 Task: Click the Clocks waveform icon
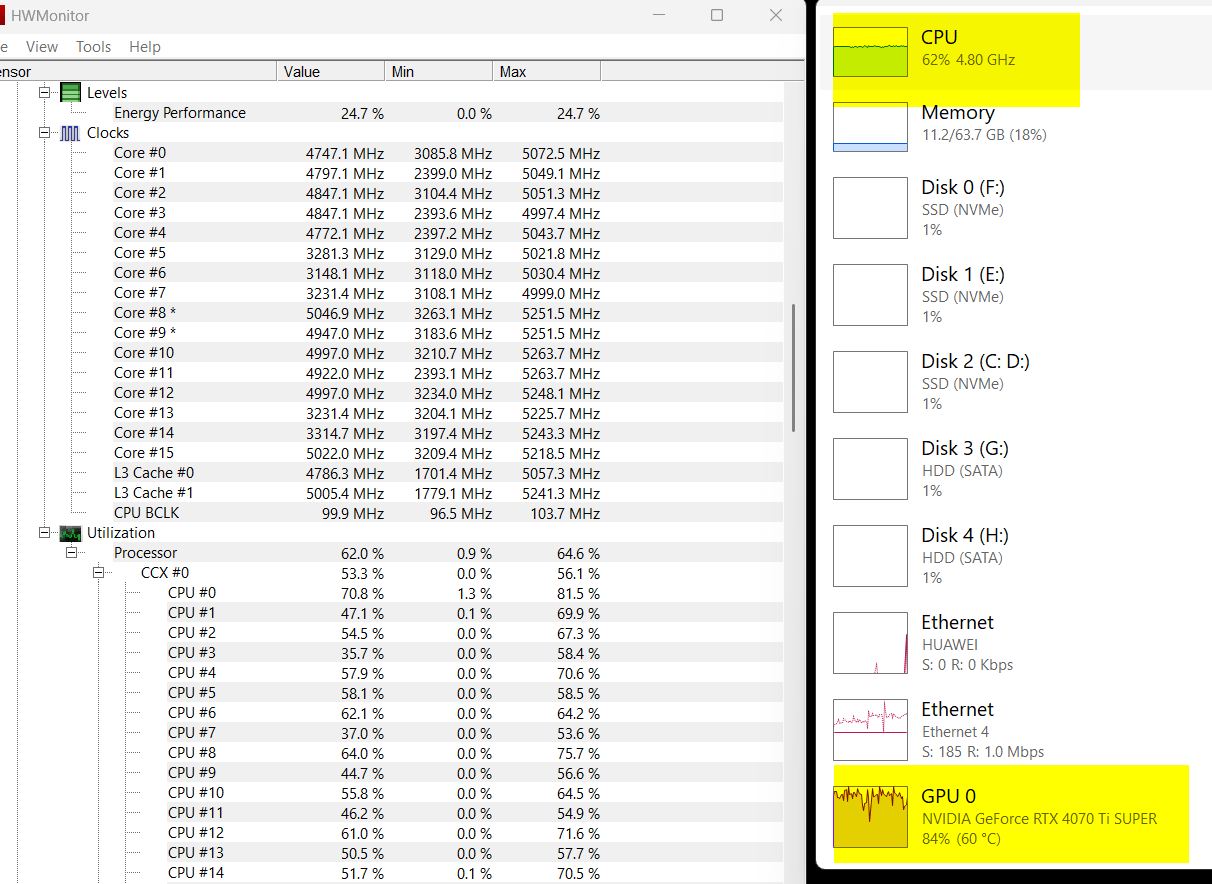(70, 133)
